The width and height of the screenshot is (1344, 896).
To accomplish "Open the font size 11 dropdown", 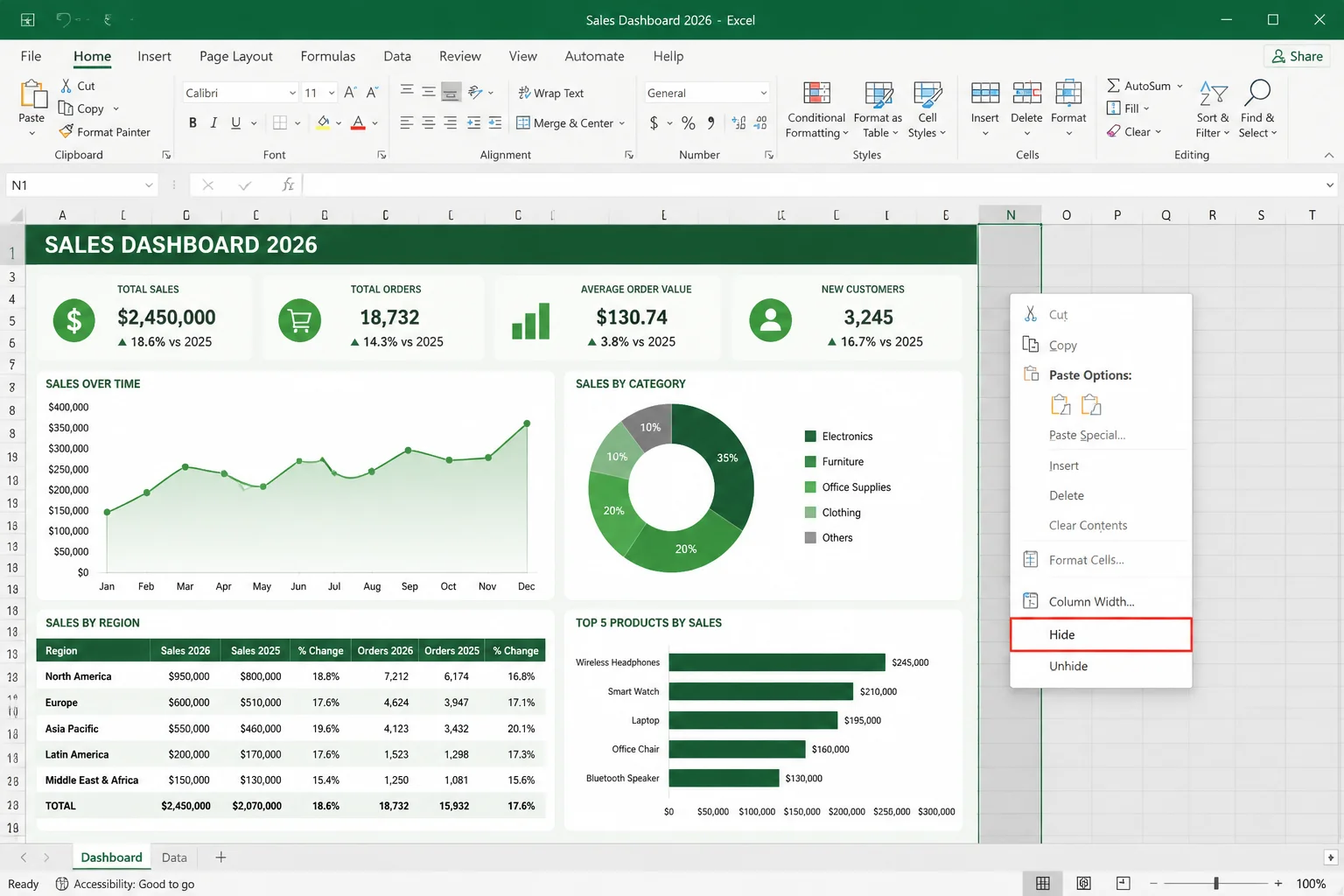I will click(x=332, y=93).
